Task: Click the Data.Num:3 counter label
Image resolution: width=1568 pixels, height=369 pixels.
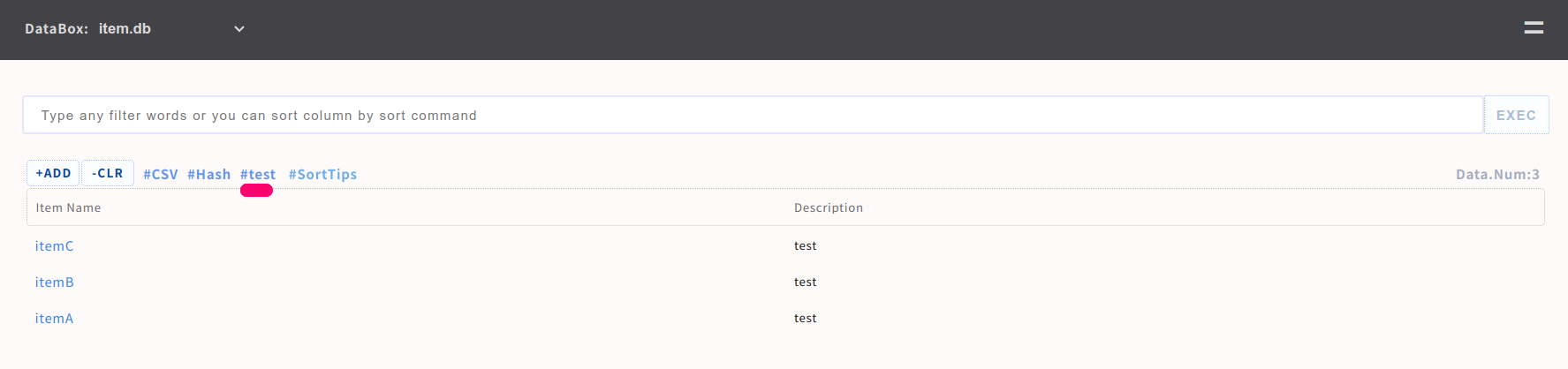Action: tap(1497, 175)
